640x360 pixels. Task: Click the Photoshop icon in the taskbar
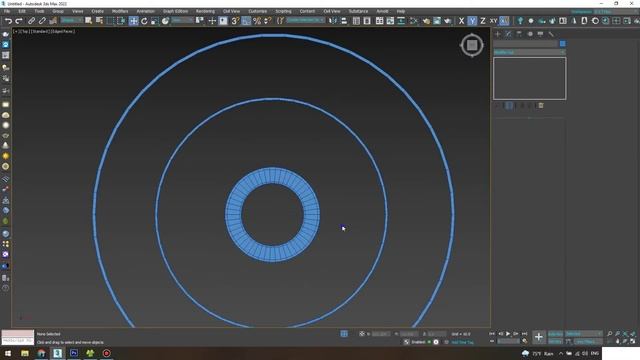(x=74, y=353)
